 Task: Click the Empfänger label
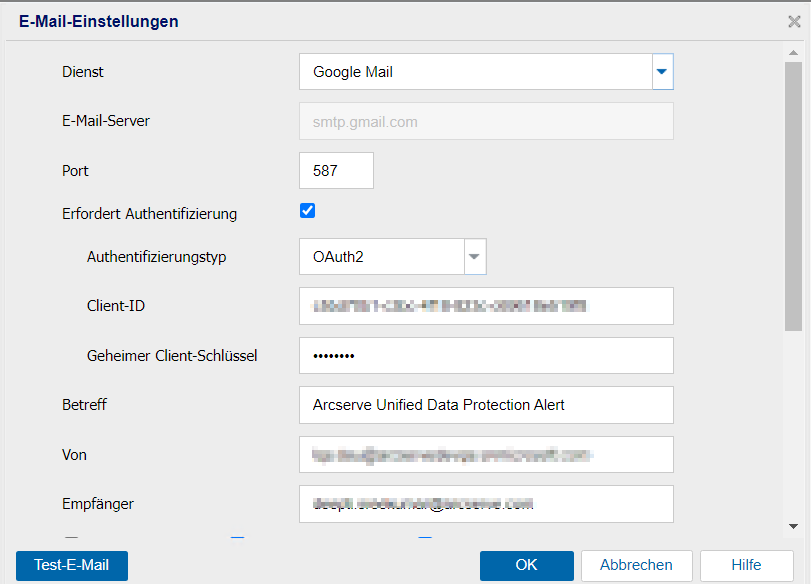(x=98, y=504)
